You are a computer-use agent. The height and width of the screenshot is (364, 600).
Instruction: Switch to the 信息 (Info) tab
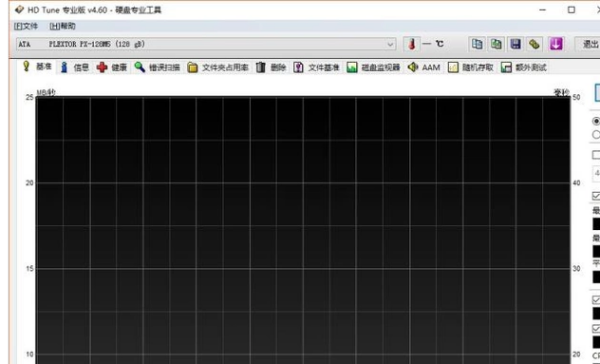75,67
